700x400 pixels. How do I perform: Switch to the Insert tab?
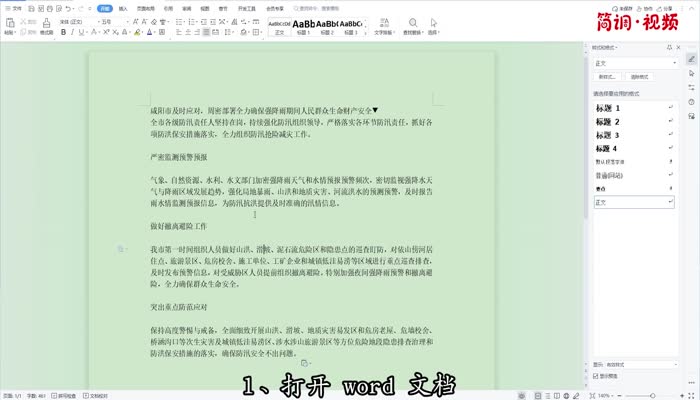pyautogui.click(x=123, y=8)
